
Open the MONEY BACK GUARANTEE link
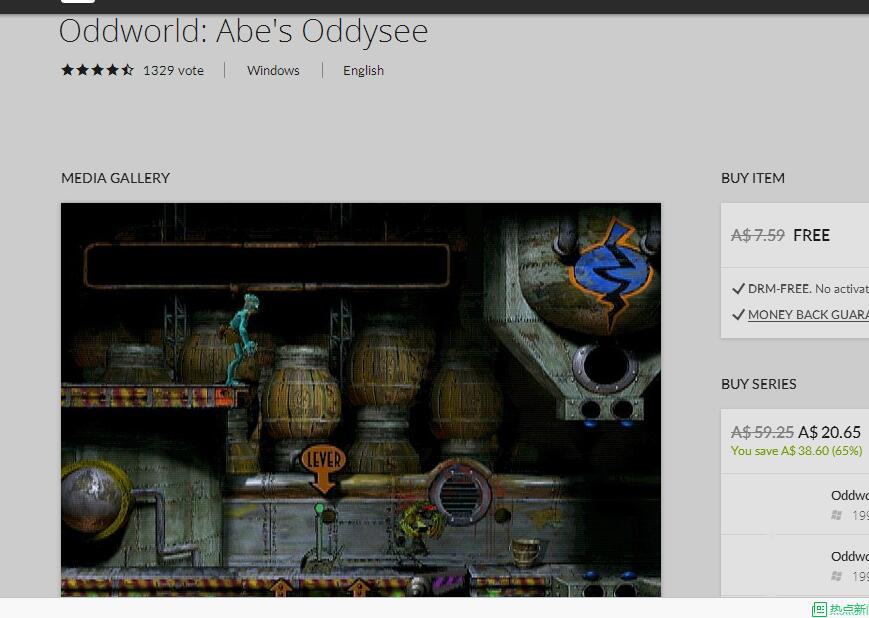[808, 315]
